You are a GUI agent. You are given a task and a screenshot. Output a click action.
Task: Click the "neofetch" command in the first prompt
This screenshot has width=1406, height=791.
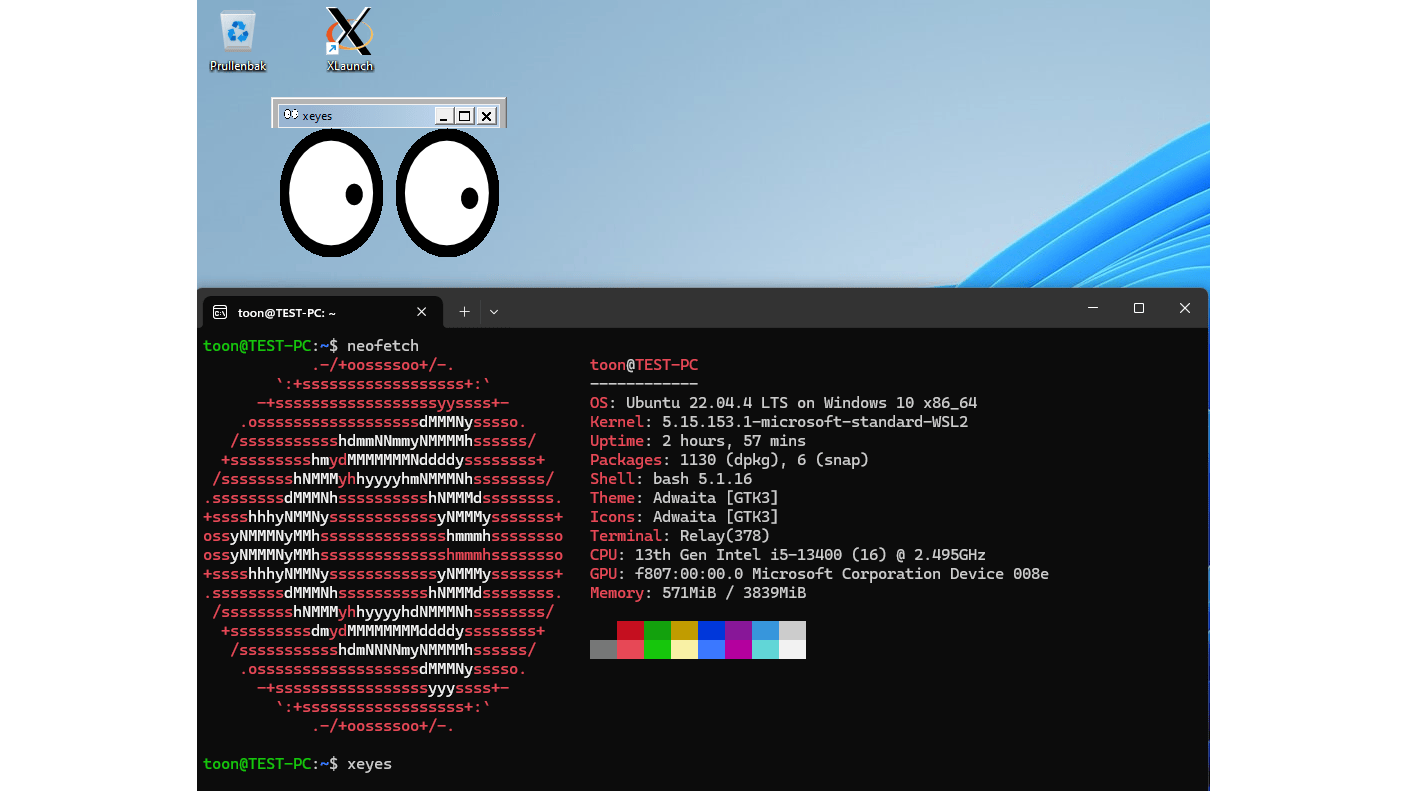383,346
